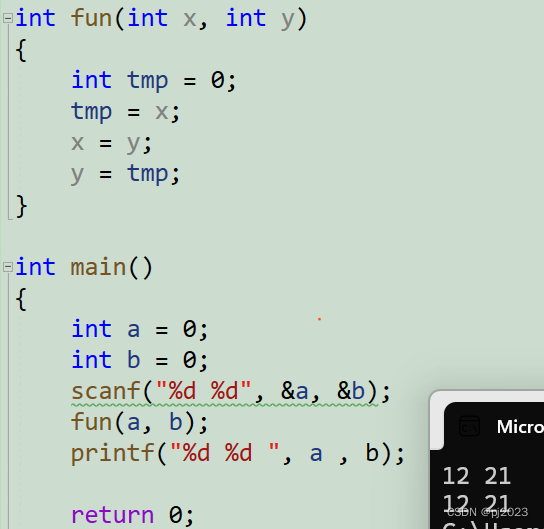Click the parameter 'int x' in fun signature
544x529 pixels.
point(162,18)
